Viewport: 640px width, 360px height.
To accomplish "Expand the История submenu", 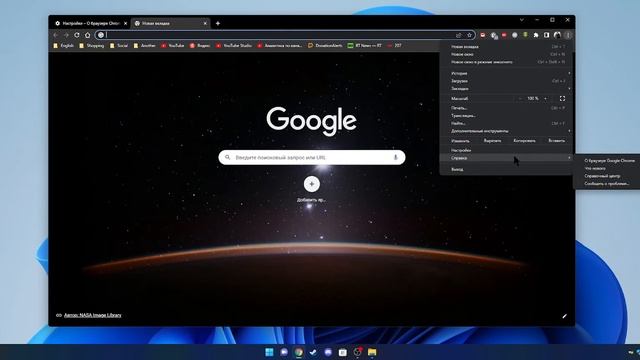I will (506, 73).
